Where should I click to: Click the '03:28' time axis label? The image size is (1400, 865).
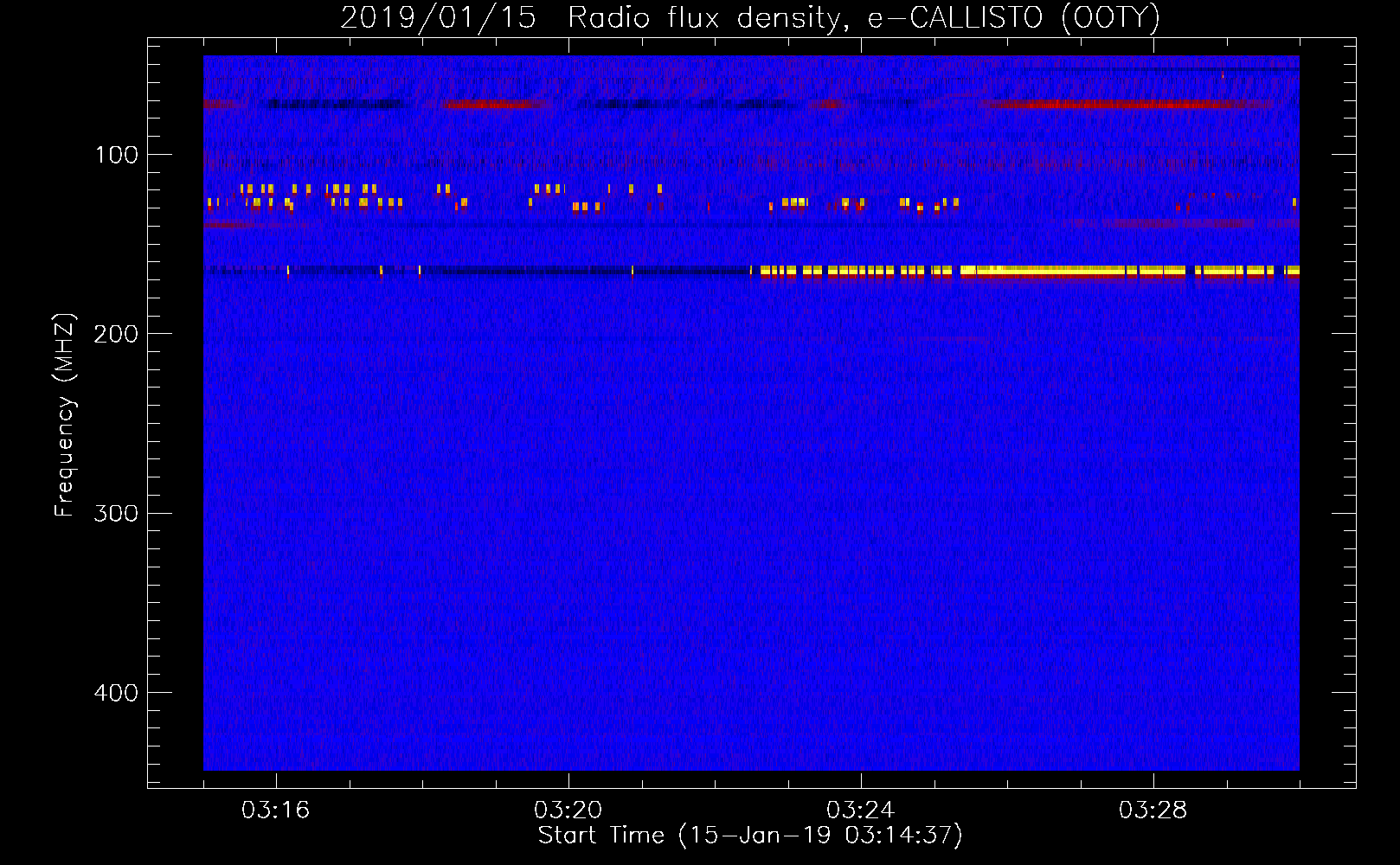[1153, 811]
